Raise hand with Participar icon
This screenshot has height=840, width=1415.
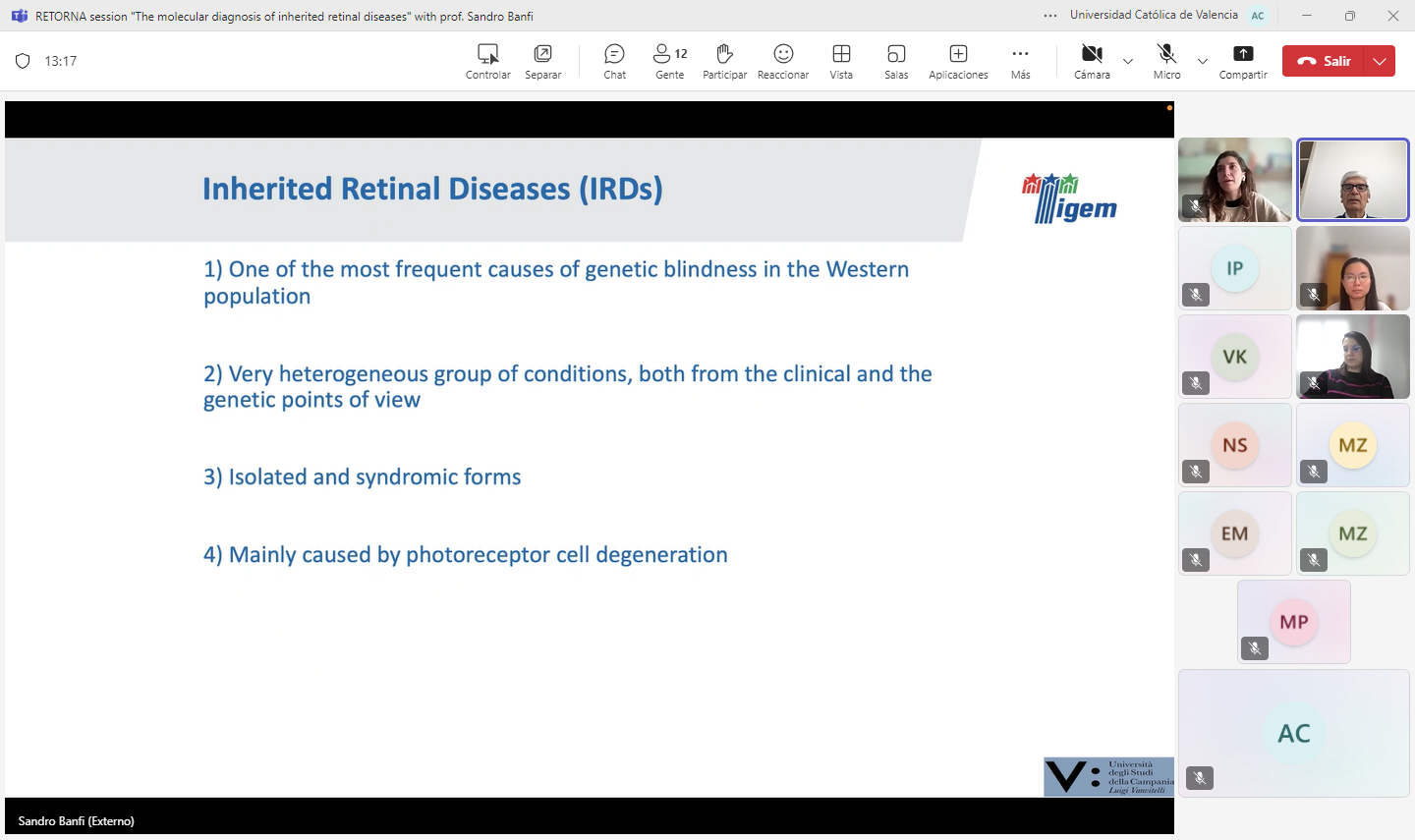[x=724, y=61]
